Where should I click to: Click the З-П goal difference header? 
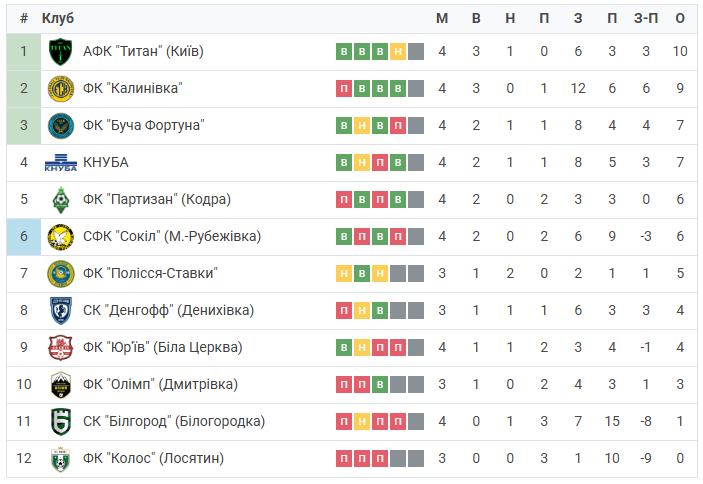point(646,18)
